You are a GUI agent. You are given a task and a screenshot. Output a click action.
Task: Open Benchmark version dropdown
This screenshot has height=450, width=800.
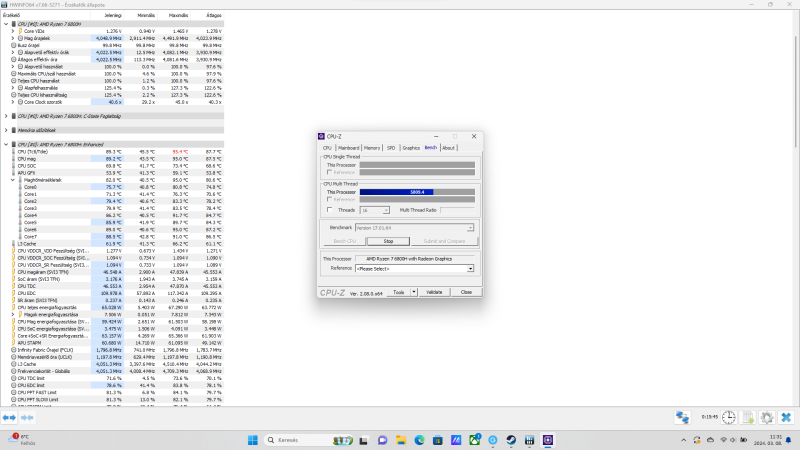click(x=470, y=228)
